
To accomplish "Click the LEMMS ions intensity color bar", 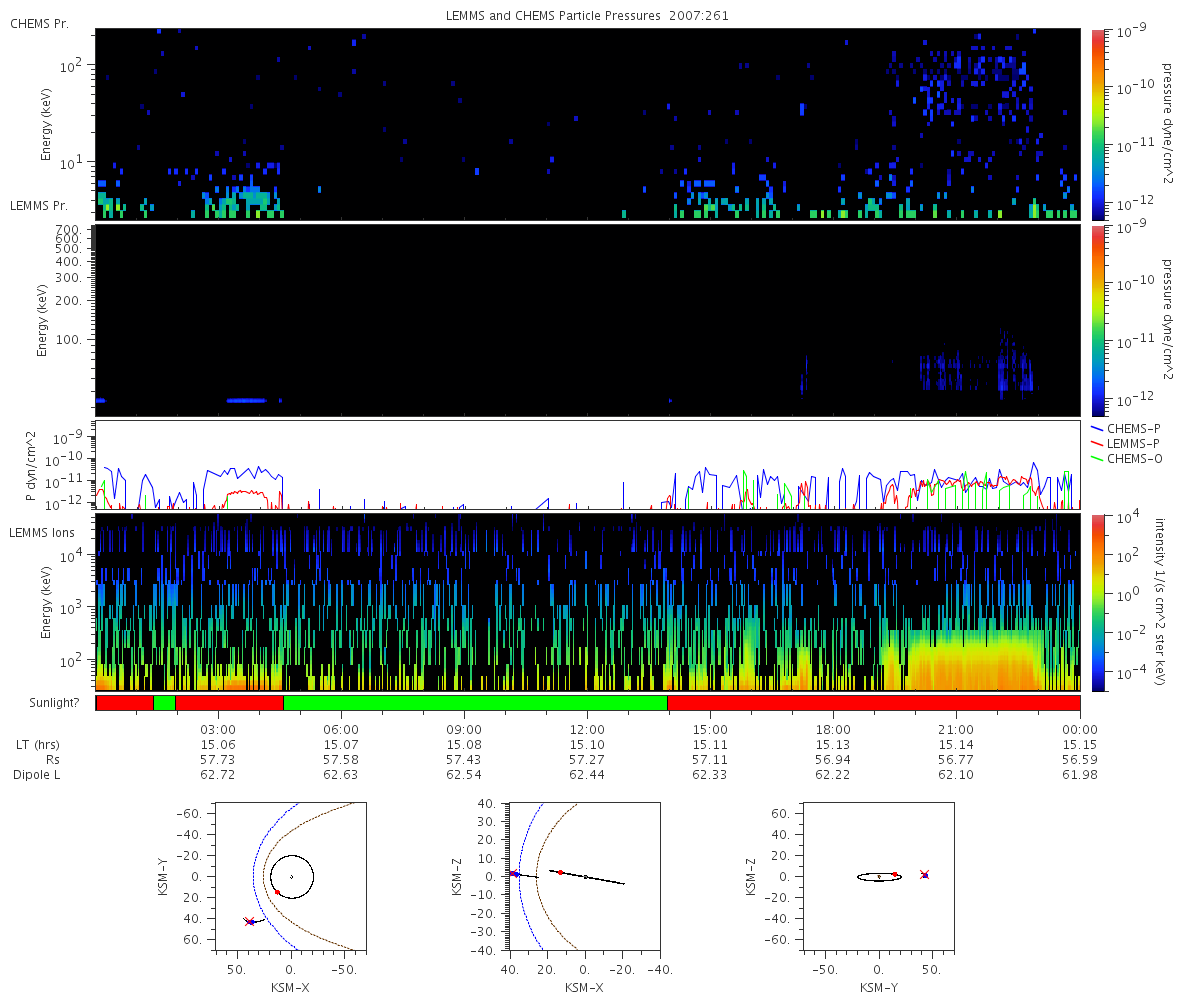I will pos(1097,602).
